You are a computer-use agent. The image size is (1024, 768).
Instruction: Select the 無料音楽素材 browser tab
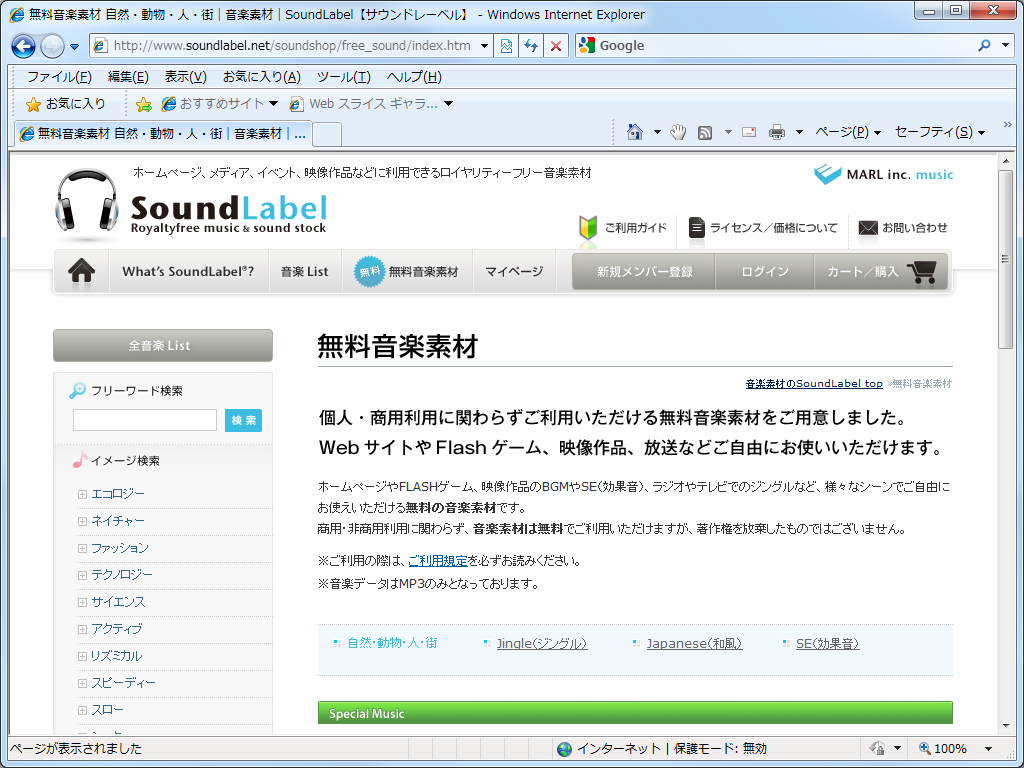tap(160, 131)
